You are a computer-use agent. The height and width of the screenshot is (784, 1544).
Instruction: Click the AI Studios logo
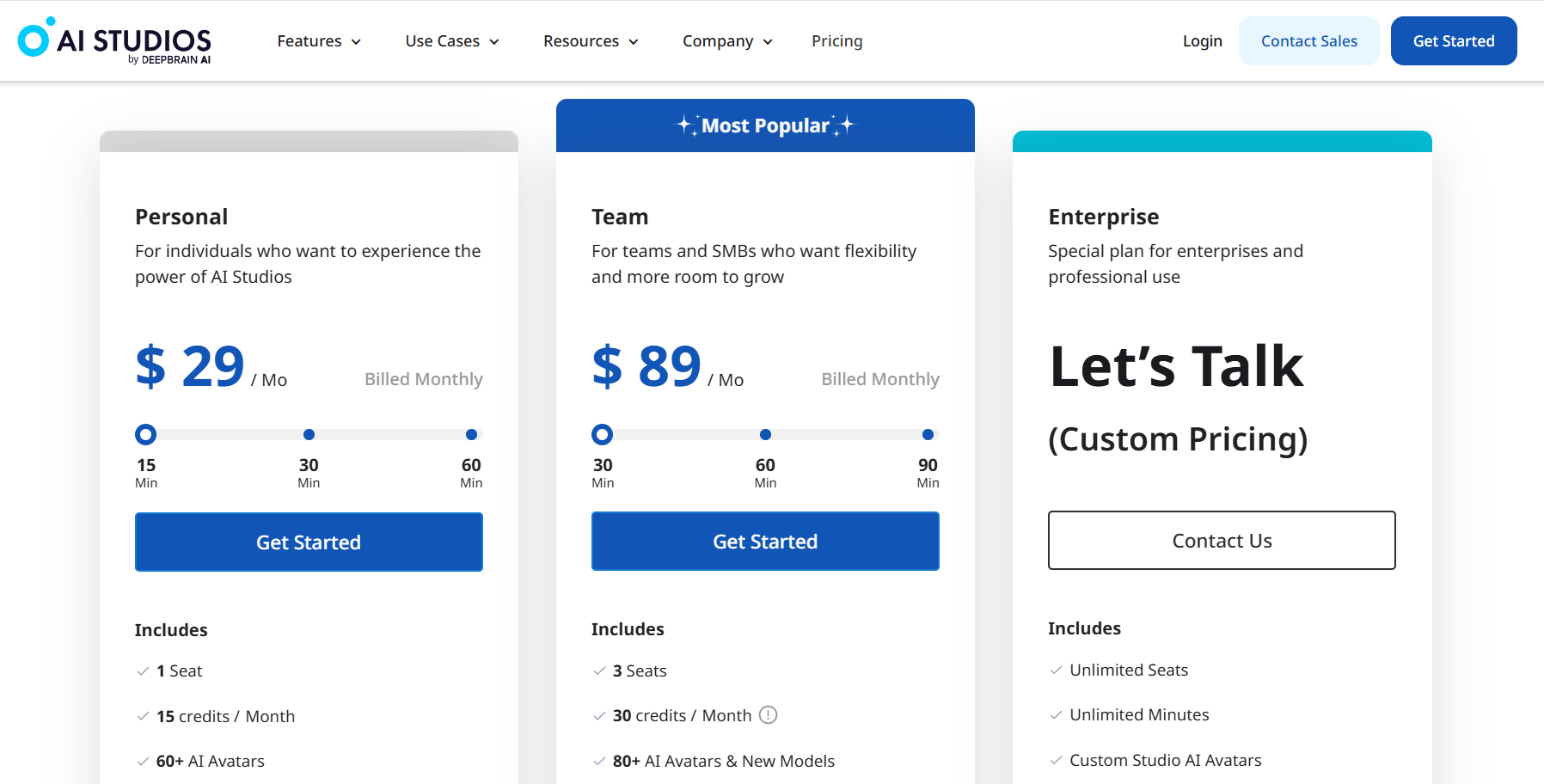[114, 41]
